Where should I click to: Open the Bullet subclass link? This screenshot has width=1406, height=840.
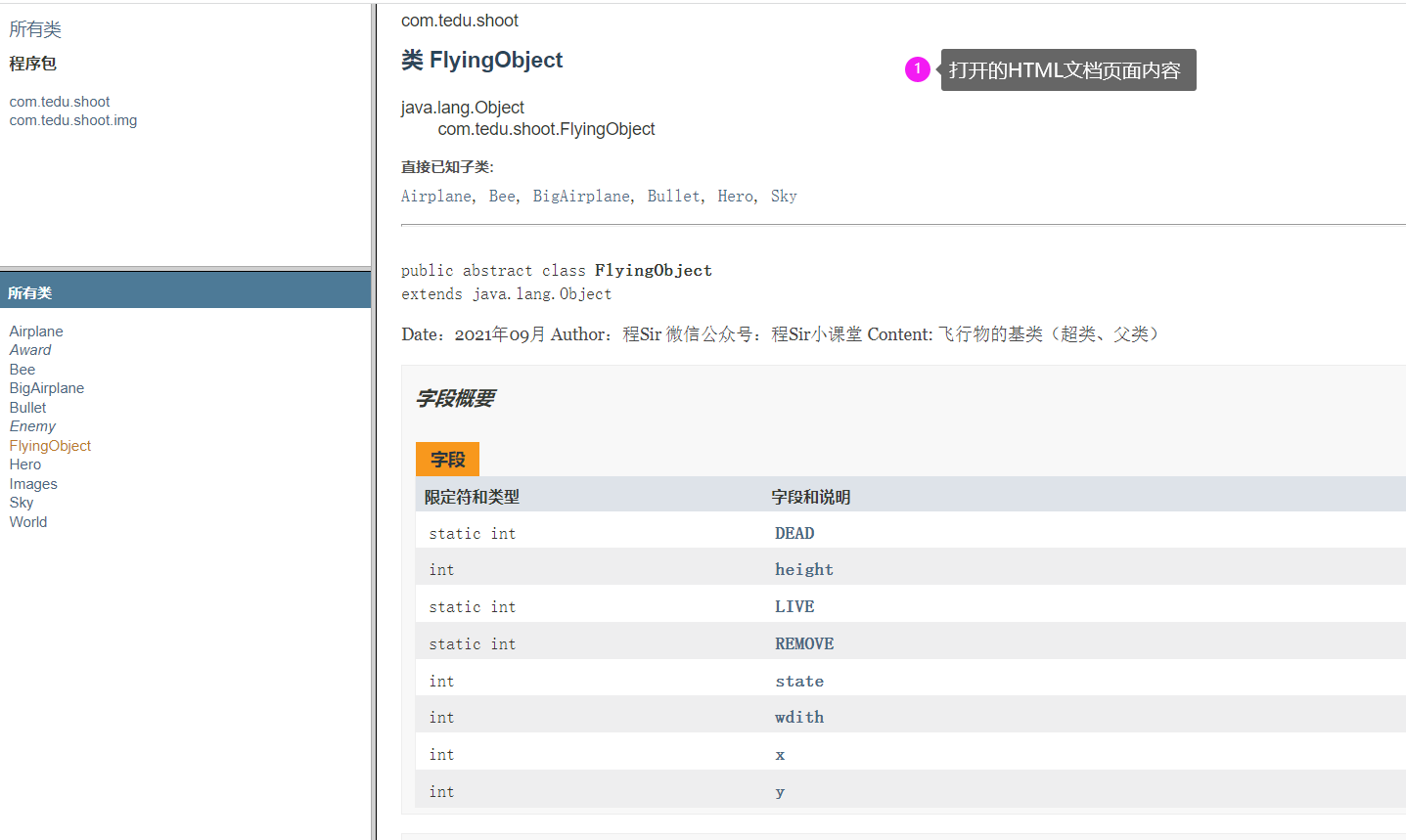[x=673, y=197]
